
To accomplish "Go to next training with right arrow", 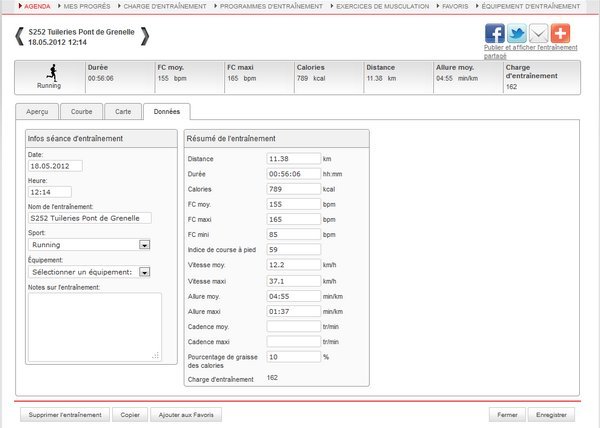I will tap(146, 37).
